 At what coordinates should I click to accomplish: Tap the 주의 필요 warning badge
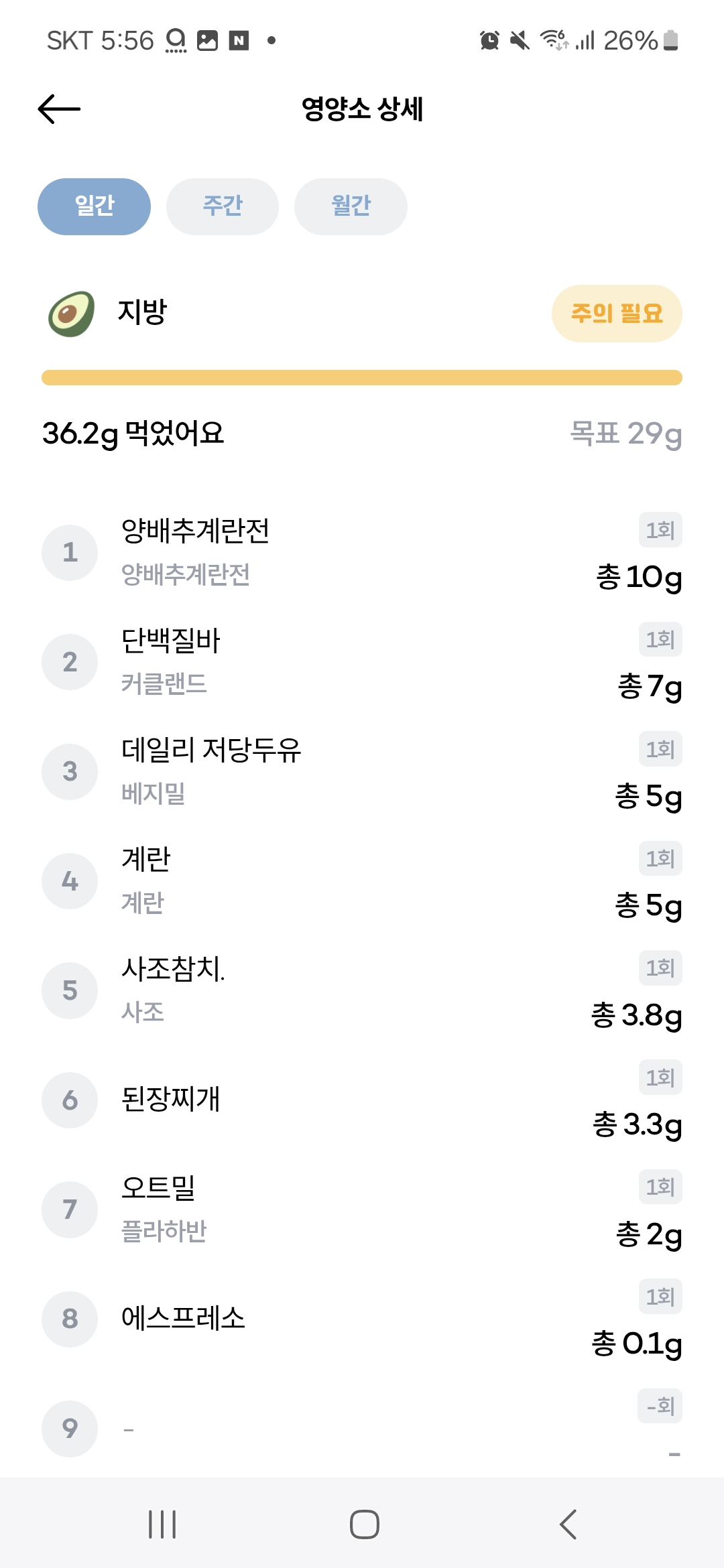(x=617, y=314)
